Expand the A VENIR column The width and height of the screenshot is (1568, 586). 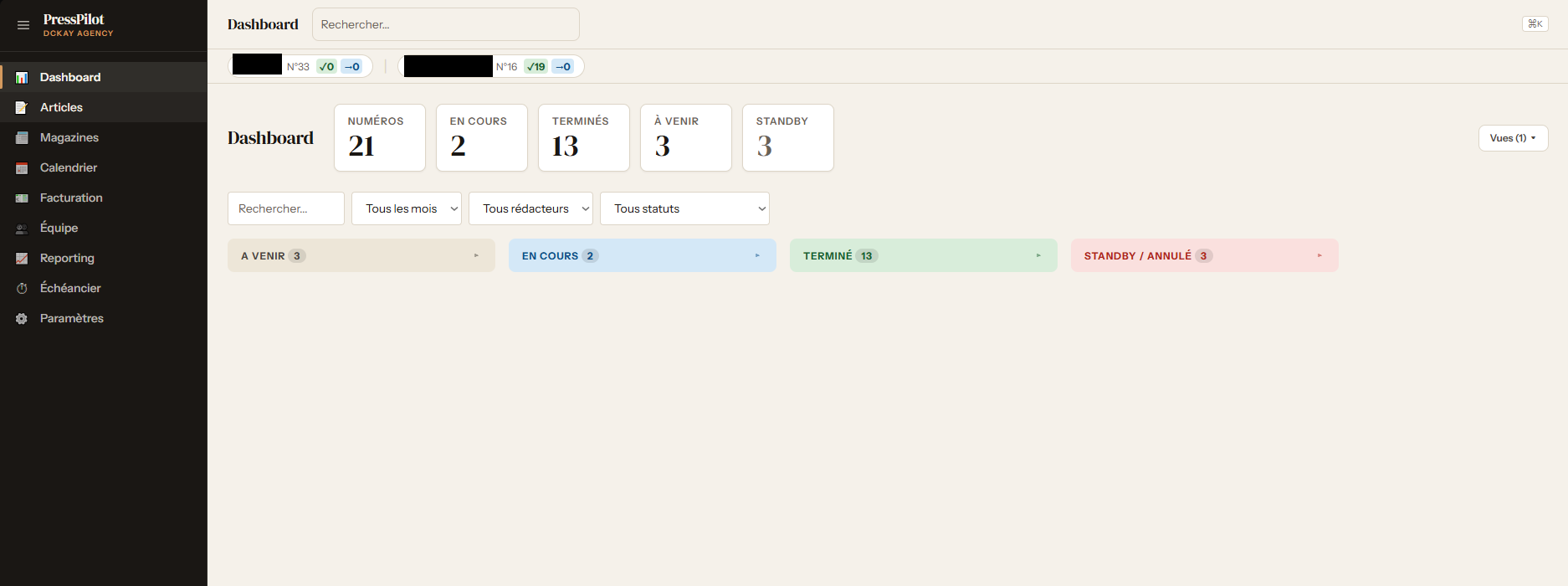361,255
